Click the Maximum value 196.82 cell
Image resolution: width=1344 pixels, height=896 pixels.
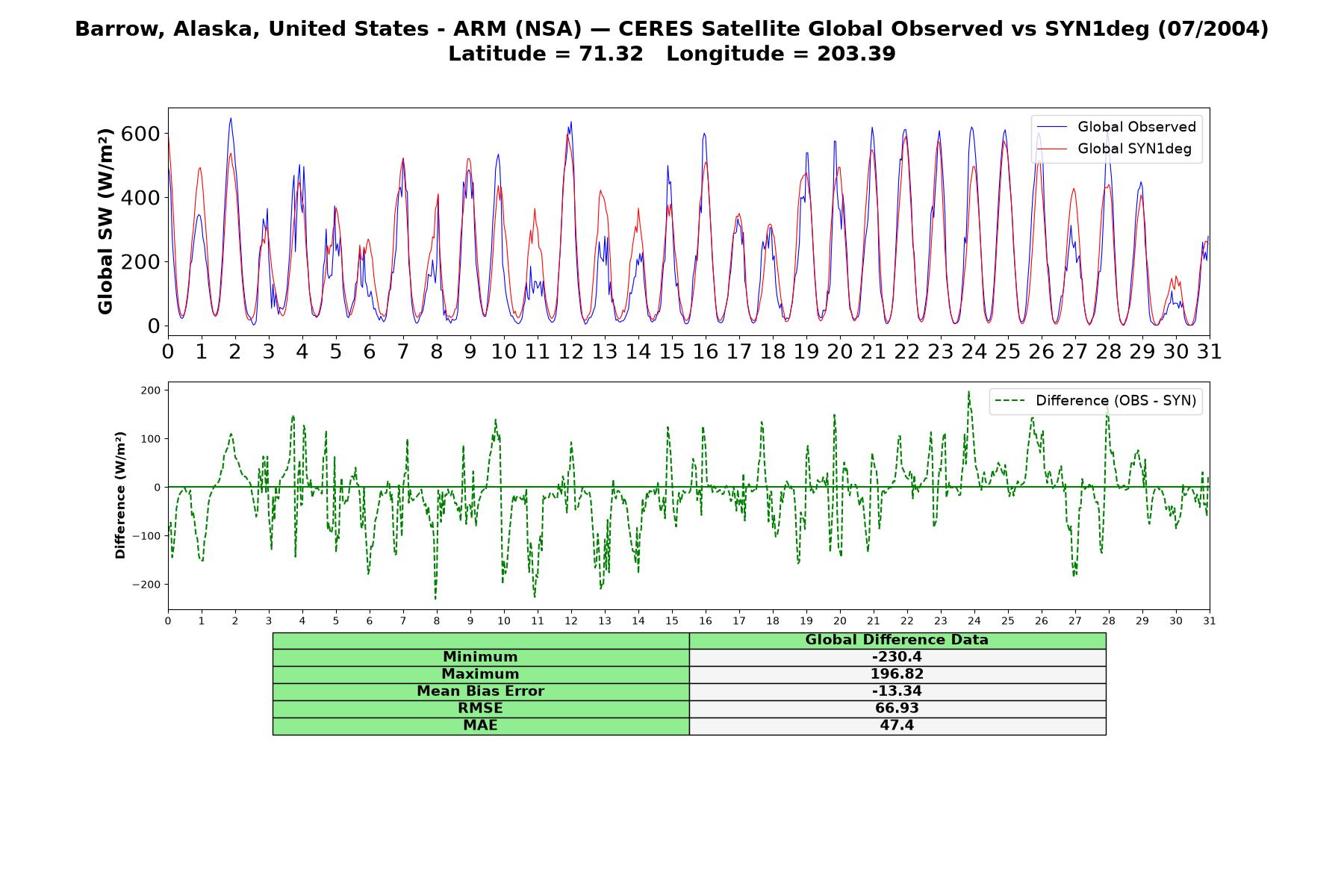(897, 674)
